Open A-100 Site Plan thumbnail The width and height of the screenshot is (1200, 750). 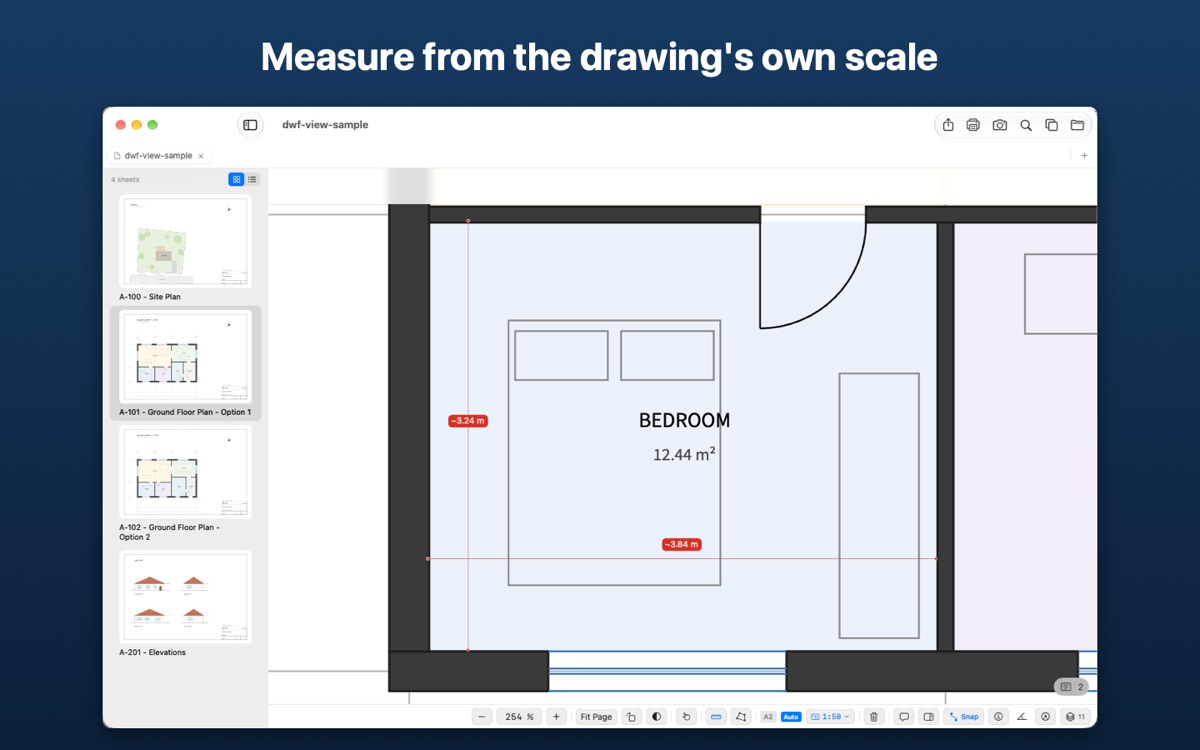[x=185, y=242]
